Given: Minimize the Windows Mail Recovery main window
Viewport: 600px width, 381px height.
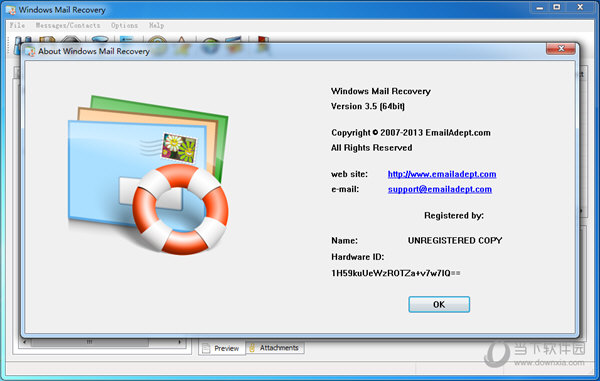Looking at the screenshot, I should (540, 8).
